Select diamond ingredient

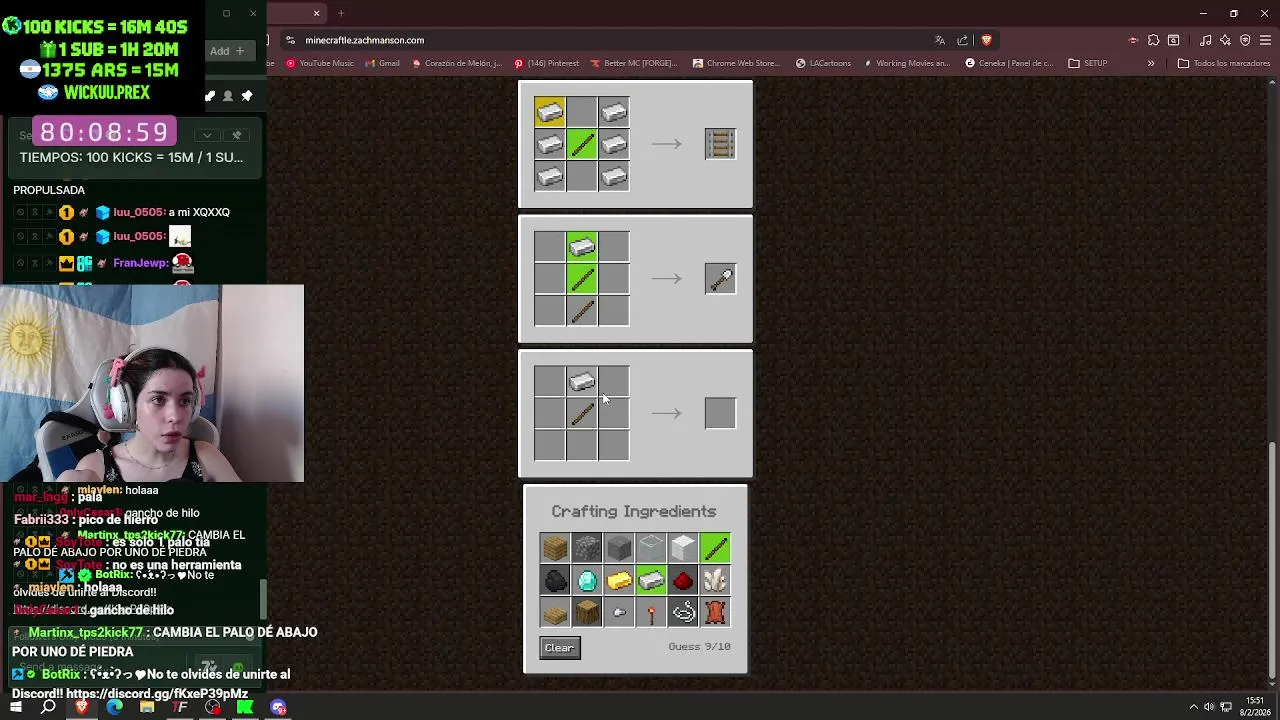pos(587,580)
